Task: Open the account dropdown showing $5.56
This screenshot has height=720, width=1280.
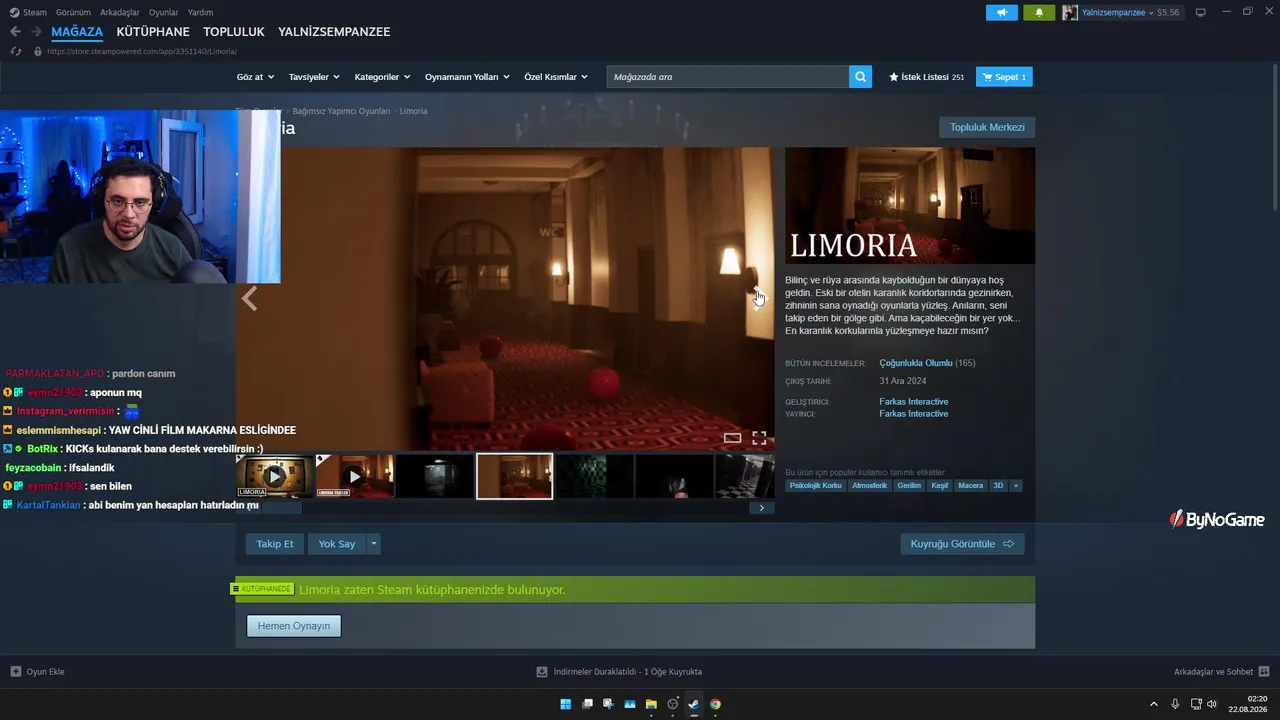Action: coord(1131,13)
